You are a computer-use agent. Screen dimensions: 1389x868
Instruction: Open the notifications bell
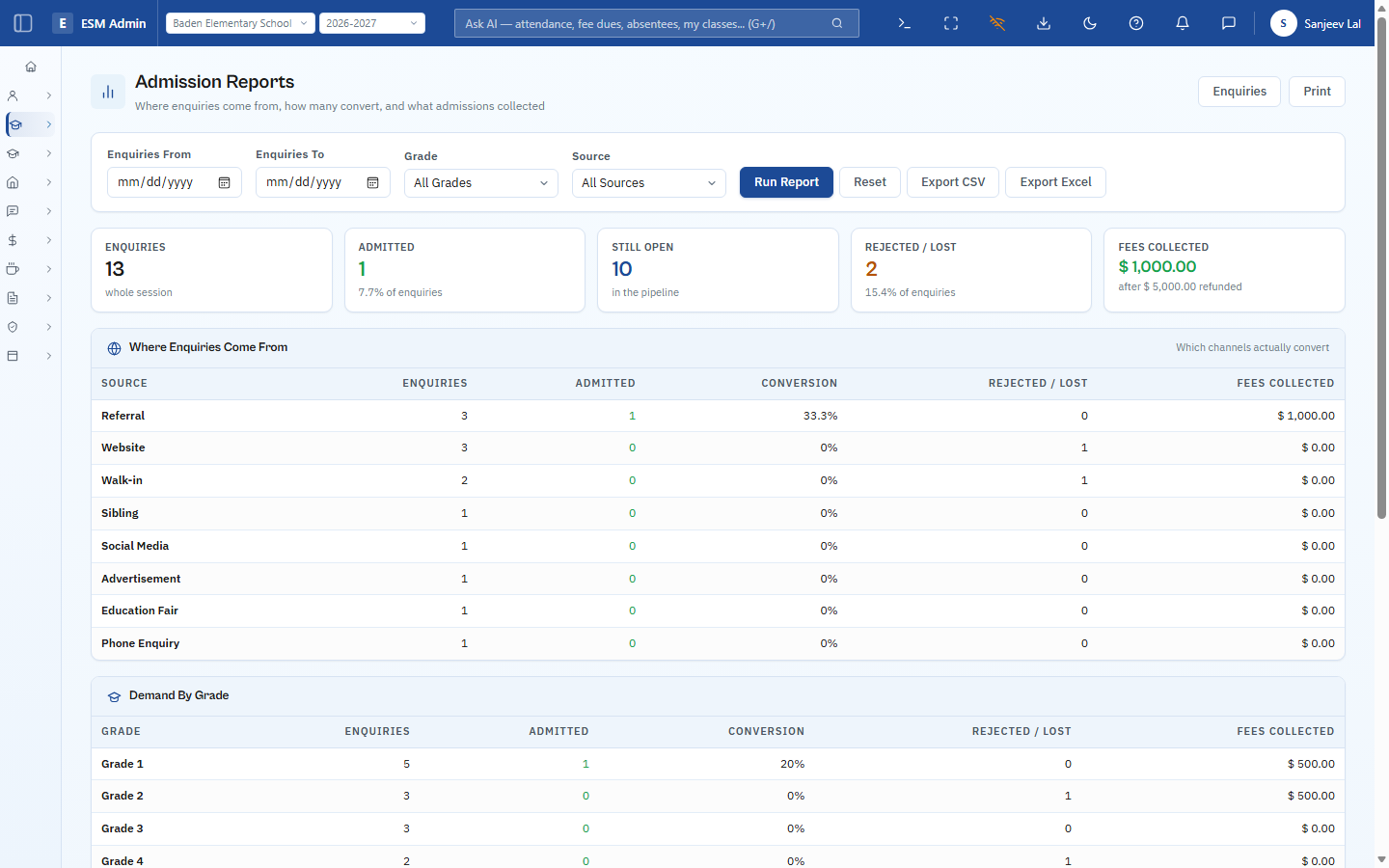1183,23
